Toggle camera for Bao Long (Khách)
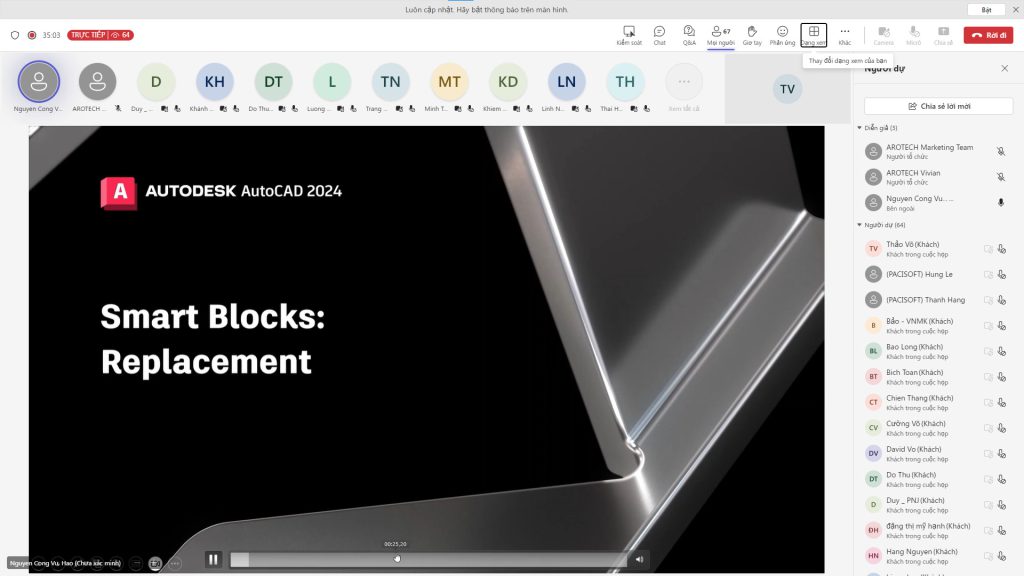This screenshot has height=576, width=1024. [x=988, y=351]
